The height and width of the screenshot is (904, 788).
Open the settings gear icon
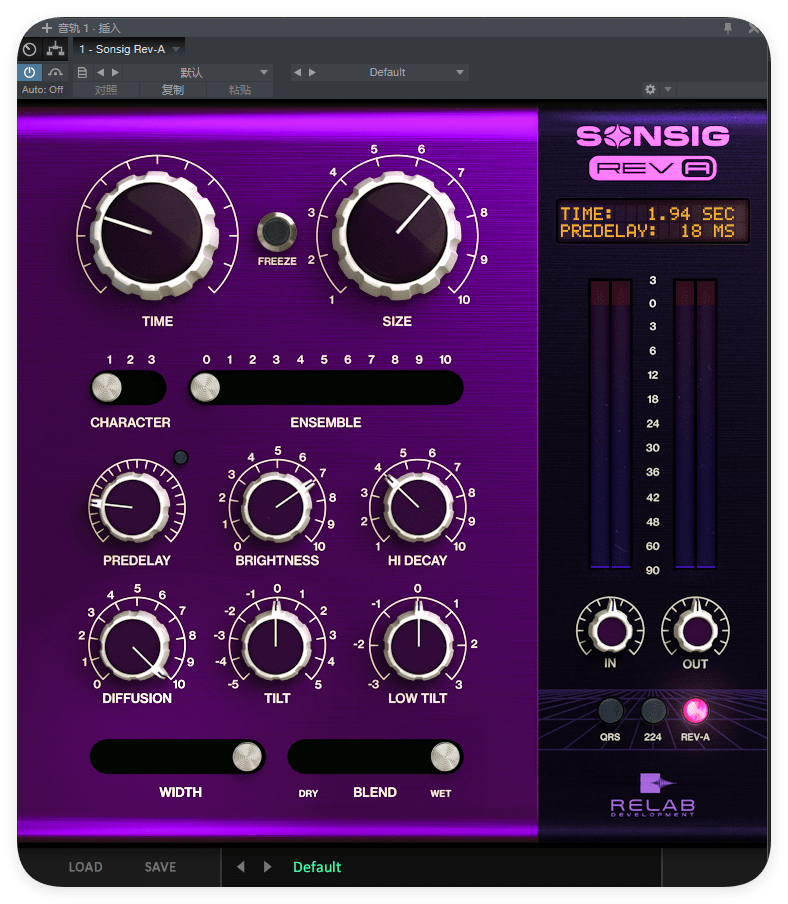pos(650,89)
